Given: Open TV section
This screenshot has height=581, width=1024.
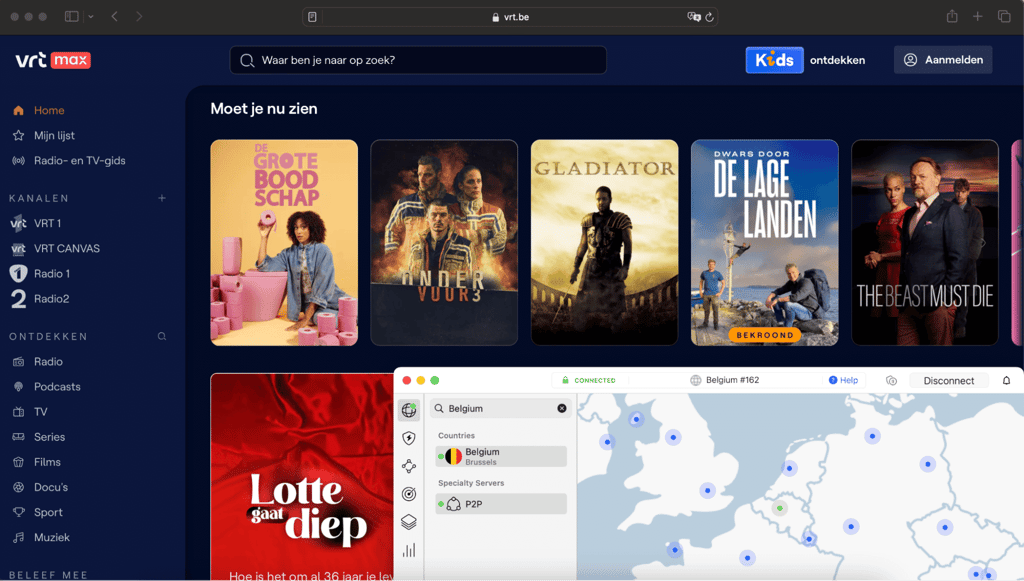Looking at the screenshot, I should pyautogui.click(x=30, y=412).
